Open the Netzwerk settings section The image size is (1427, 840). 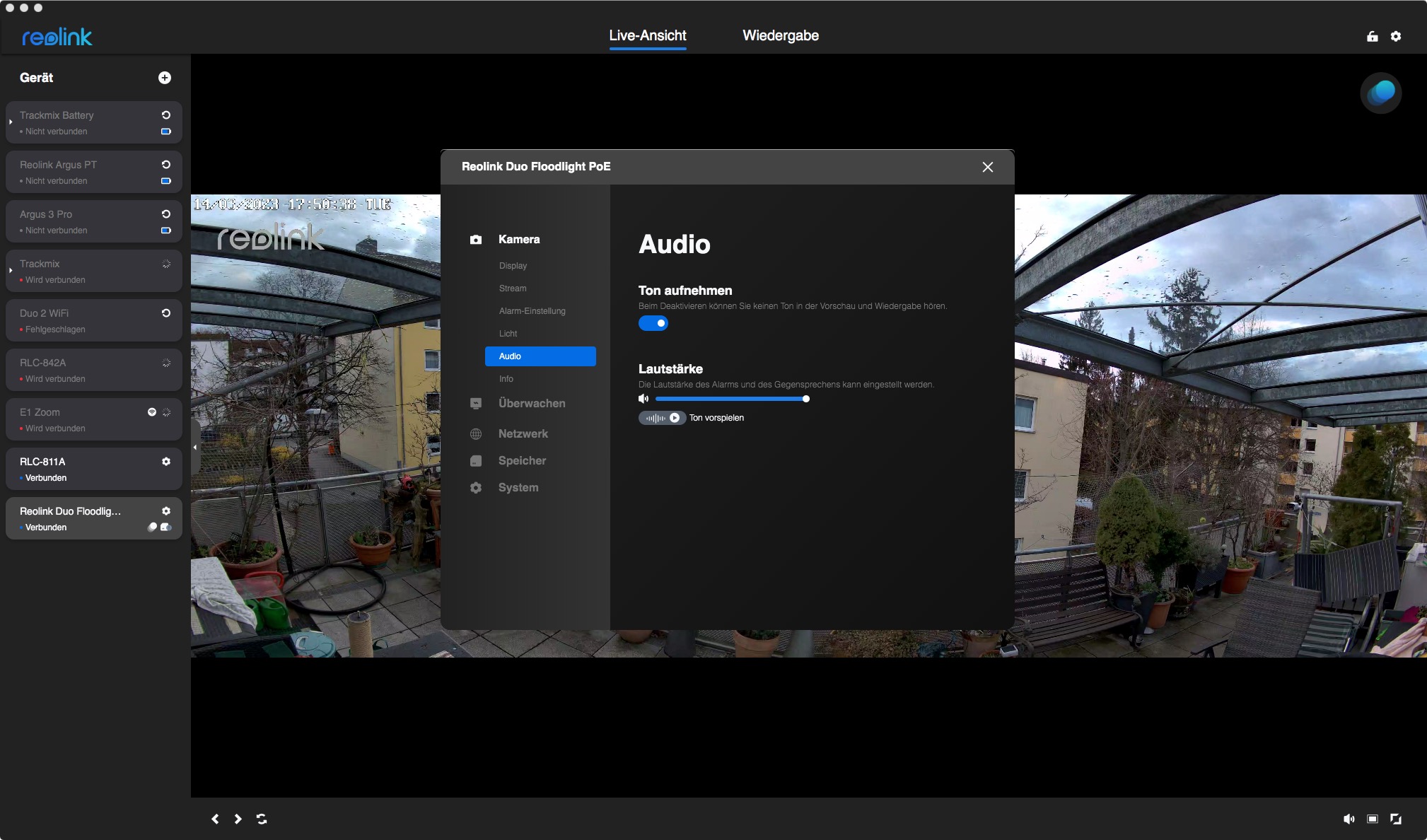click(523, 433)
